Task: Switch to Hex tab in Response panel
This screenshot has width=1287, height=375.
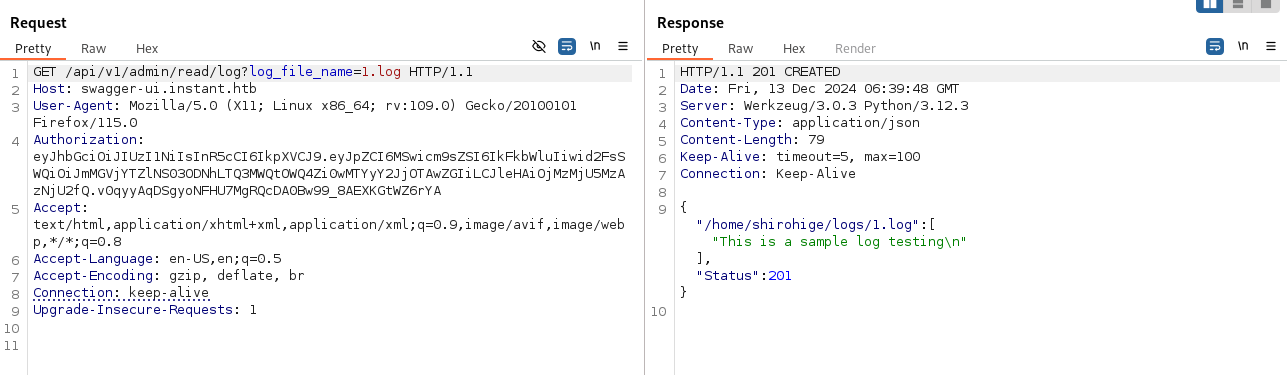Action: 794,48
